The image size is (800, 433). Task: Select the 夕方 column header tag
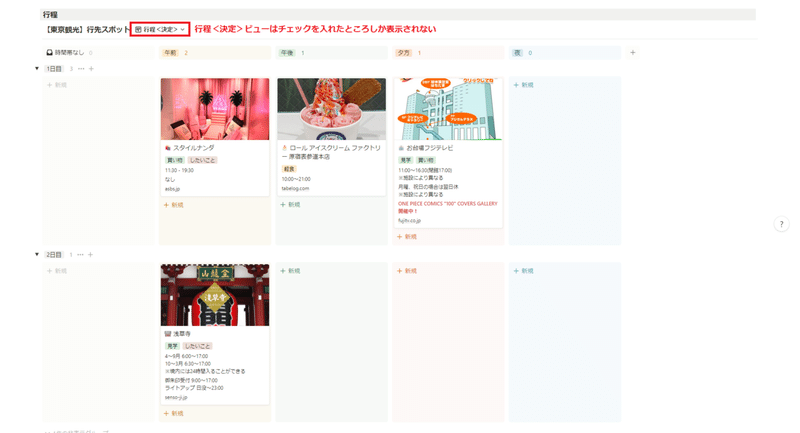[404, 53]
